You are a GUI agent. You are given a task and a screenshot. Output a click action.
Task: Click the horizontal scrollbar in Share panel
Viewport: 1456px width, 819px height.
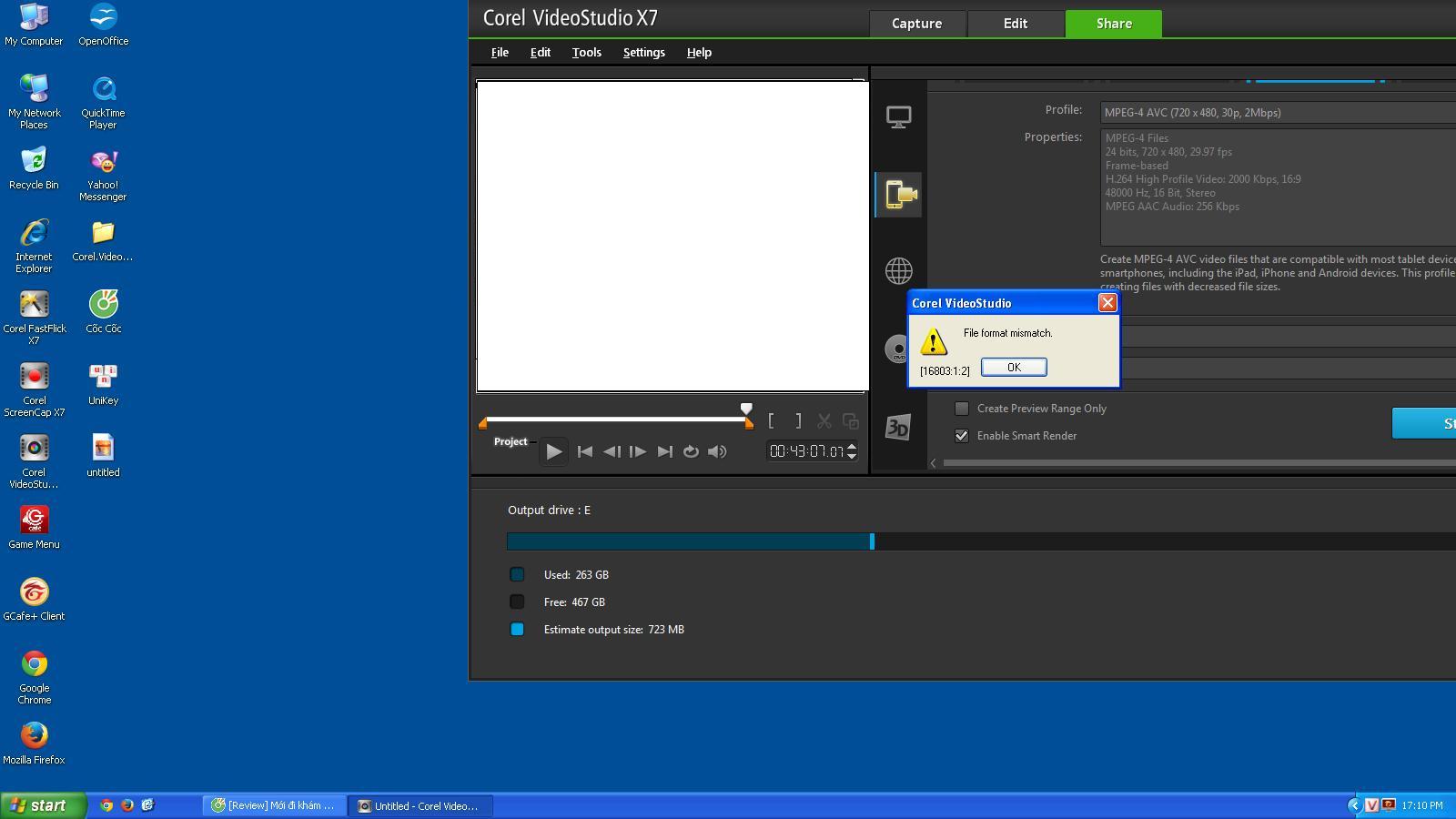(x=1199, y=463)
